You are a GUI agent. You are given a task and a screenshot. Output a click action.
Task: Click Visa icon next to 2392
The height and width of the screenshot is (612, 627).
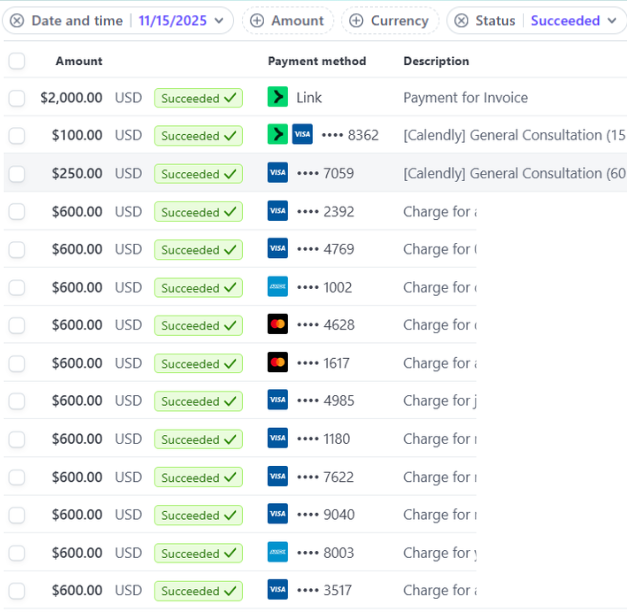(x=278, y=211)
